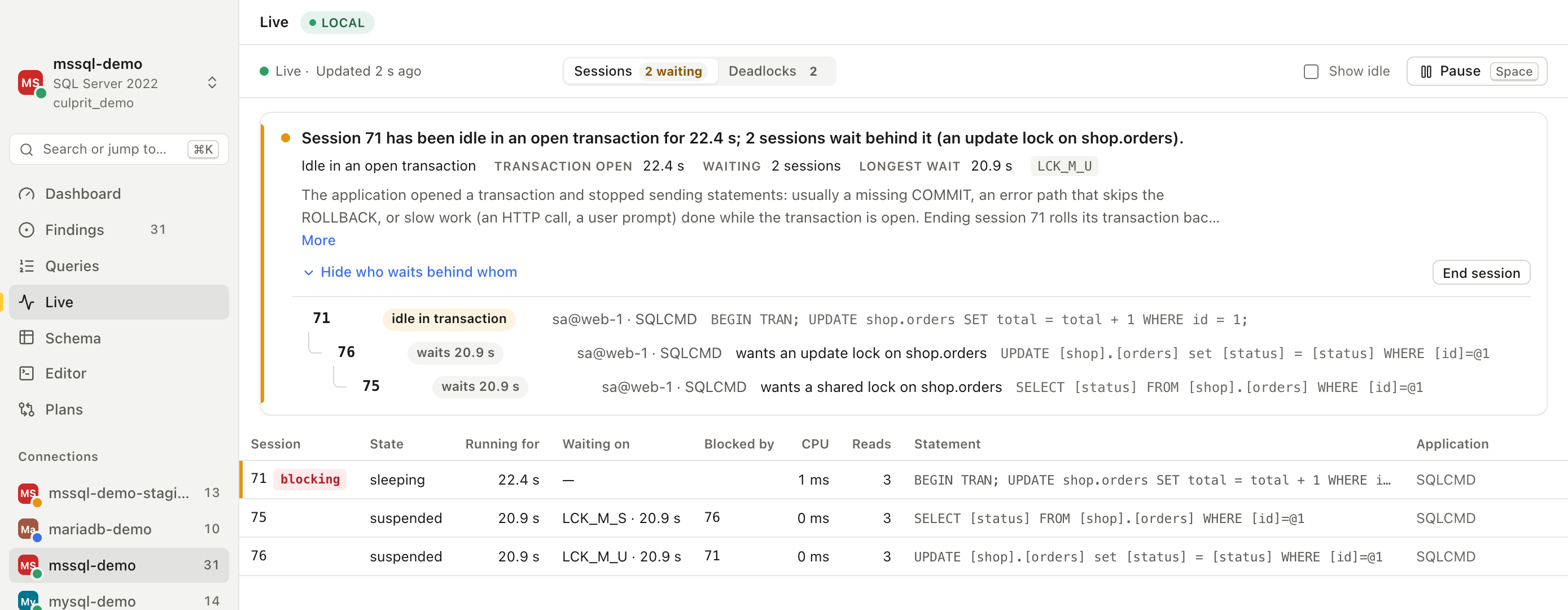This screenshot has width=1568, height=610.
Task: Click the Queries list icon
Action: point(26,265)
